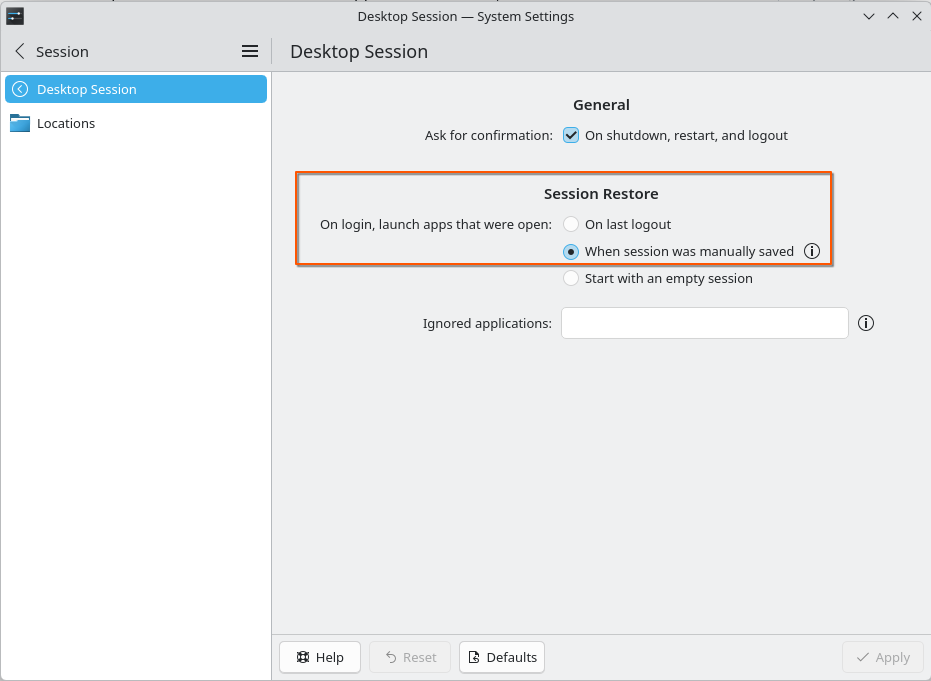Choose Start with an empty session

(571, 278)
